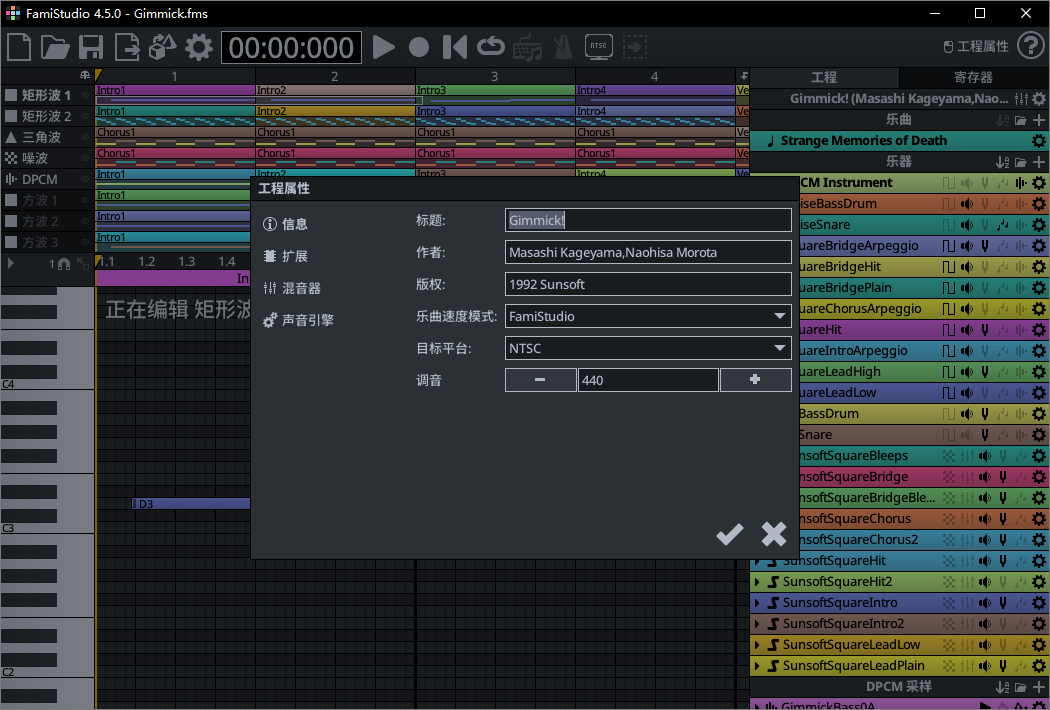This screenshot has width=1050, height=710.
Task: Click the Rewind to beginning icon
Action: tap(454, 47)
